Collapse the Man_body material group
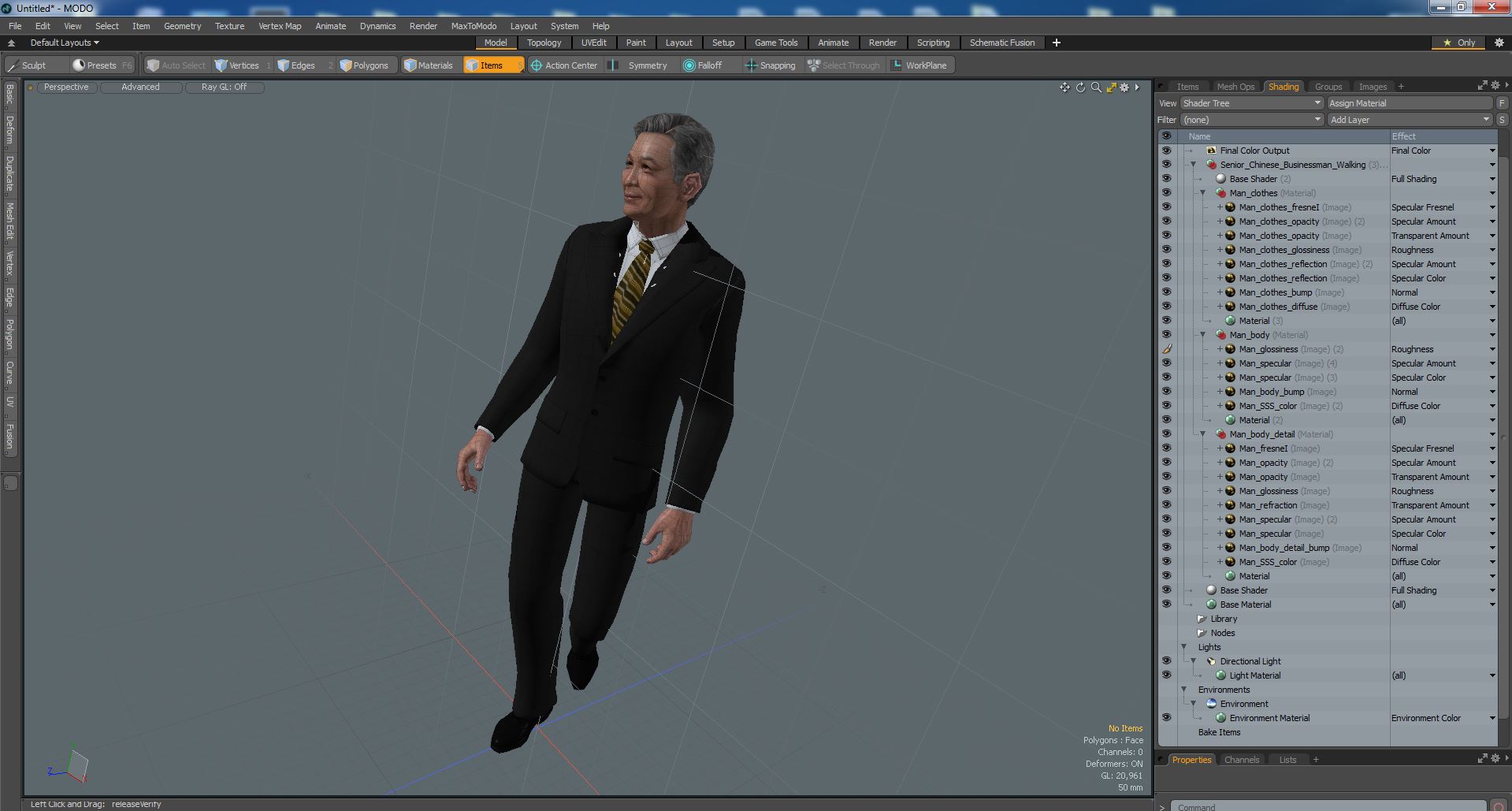Image resolution: width=1512 pixels, height=811 pixels. (x=1203, y=335)
